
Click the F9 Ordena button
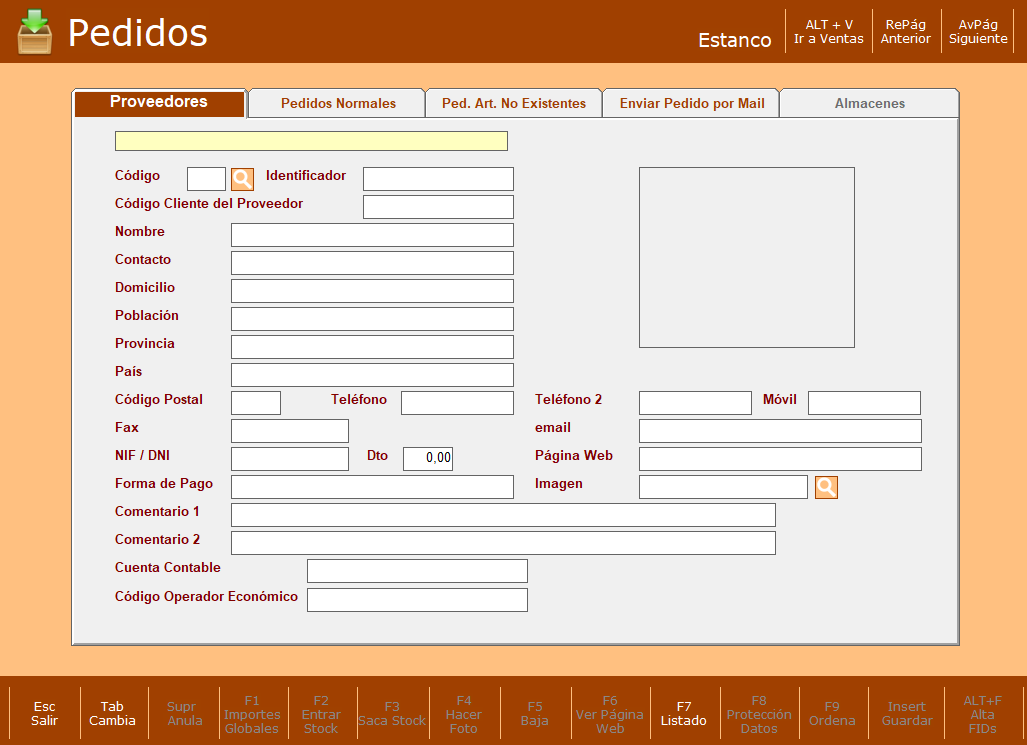(x=832, y=714)
